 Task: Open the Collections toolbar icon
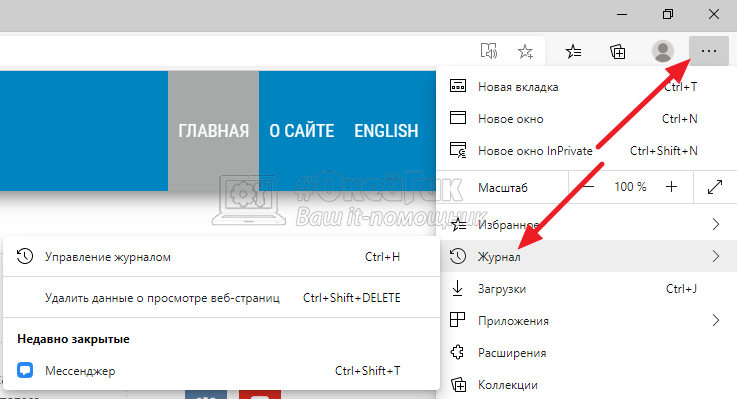[x=618, y=51]
